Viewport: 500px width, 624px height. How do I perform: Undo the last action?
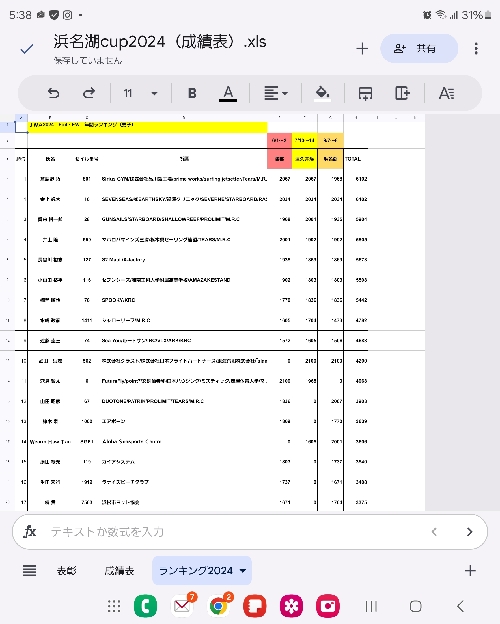53,93
